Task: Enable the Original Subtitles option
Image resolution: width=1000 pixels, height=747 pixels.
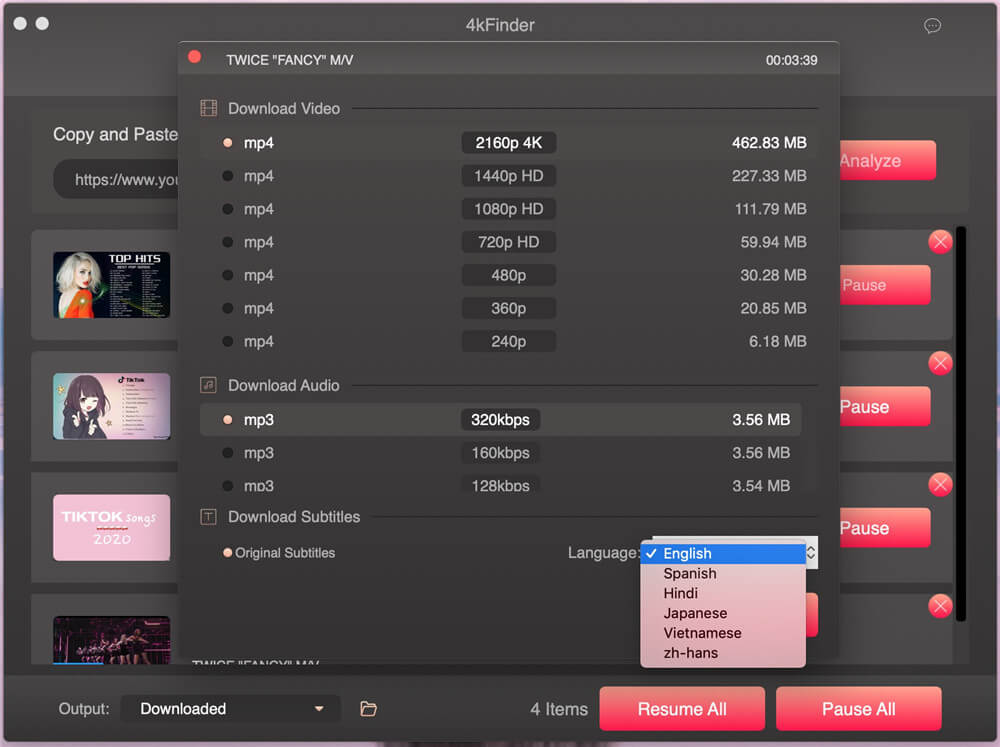Action: pyautogui.click(x=229, y=552)
